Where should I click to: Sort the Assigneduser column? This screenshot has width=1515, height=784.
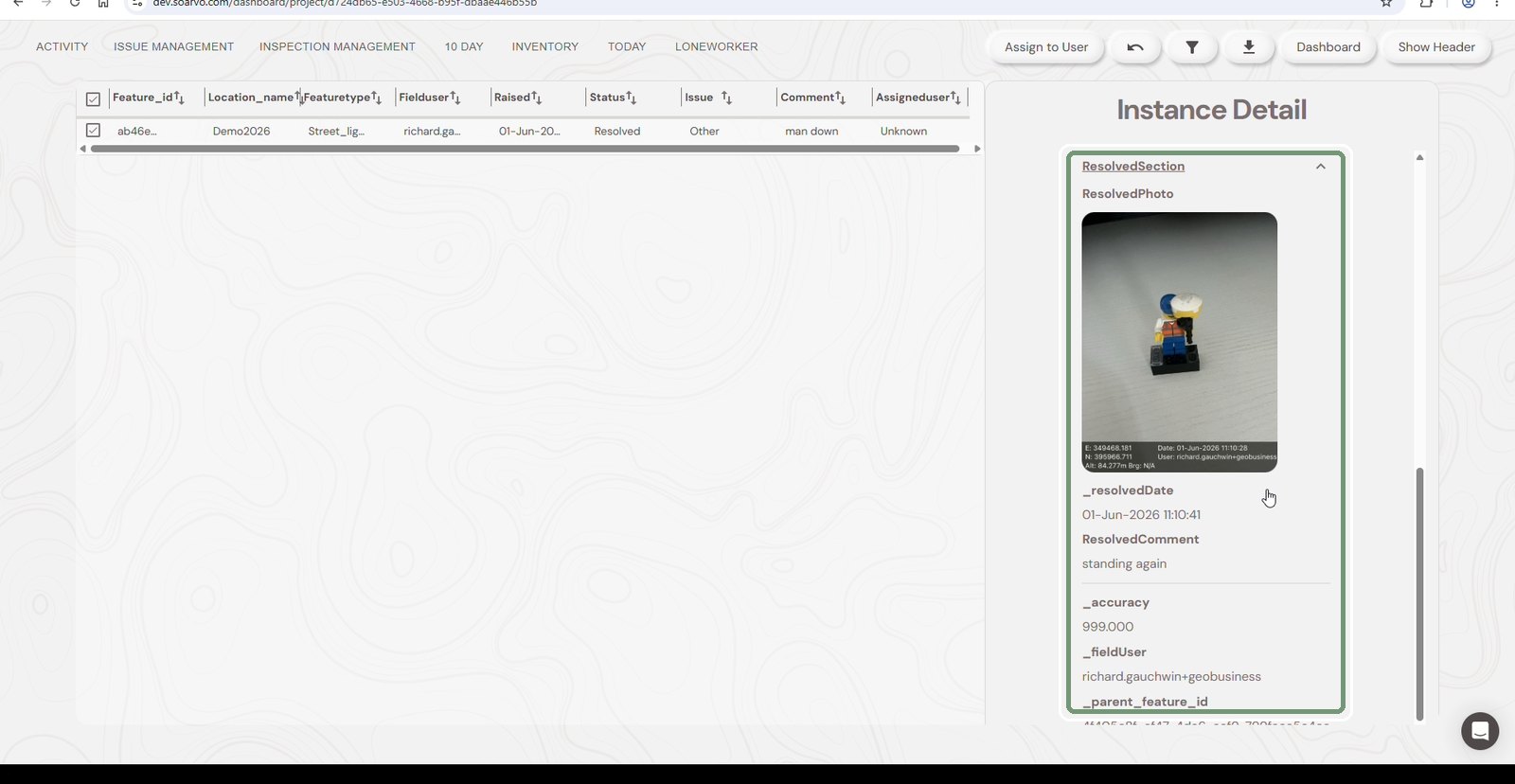click(x=955, y=98)
